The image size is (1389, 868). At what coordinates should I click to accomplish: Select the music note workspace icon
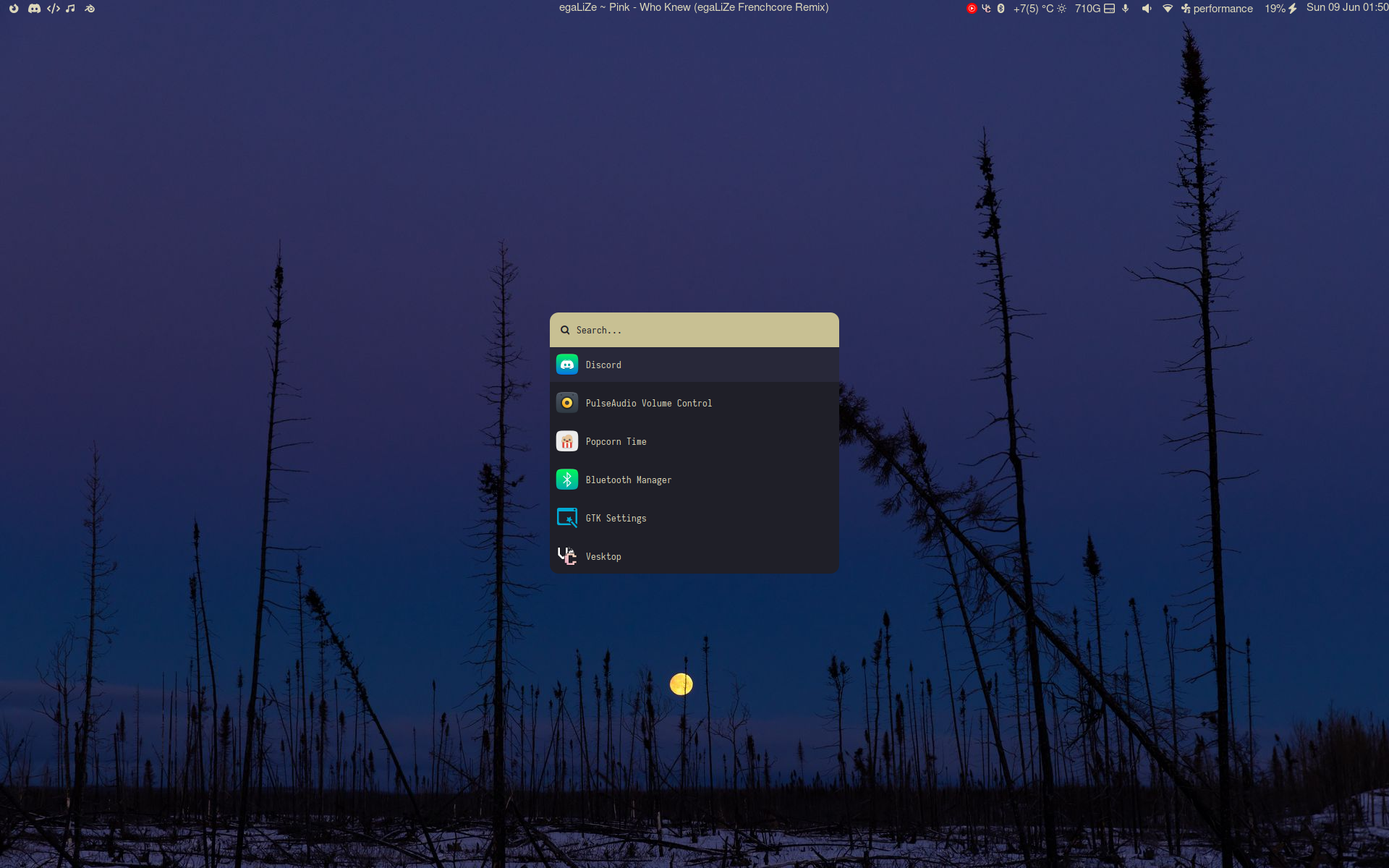click(70, 9)
